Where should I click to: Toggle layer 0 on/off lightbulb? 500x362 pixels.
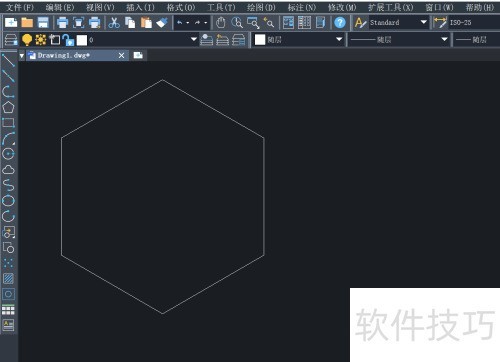pyautogui.click(x=27, y=40)
